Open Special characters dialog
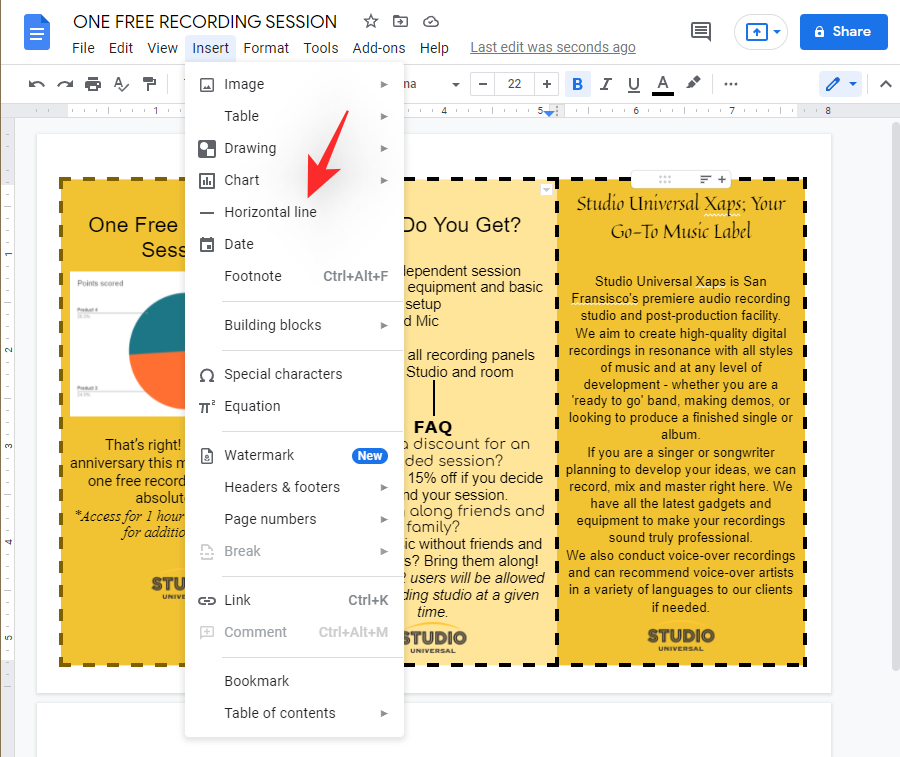This screenshot has height=757, width=900. (294, 375)
